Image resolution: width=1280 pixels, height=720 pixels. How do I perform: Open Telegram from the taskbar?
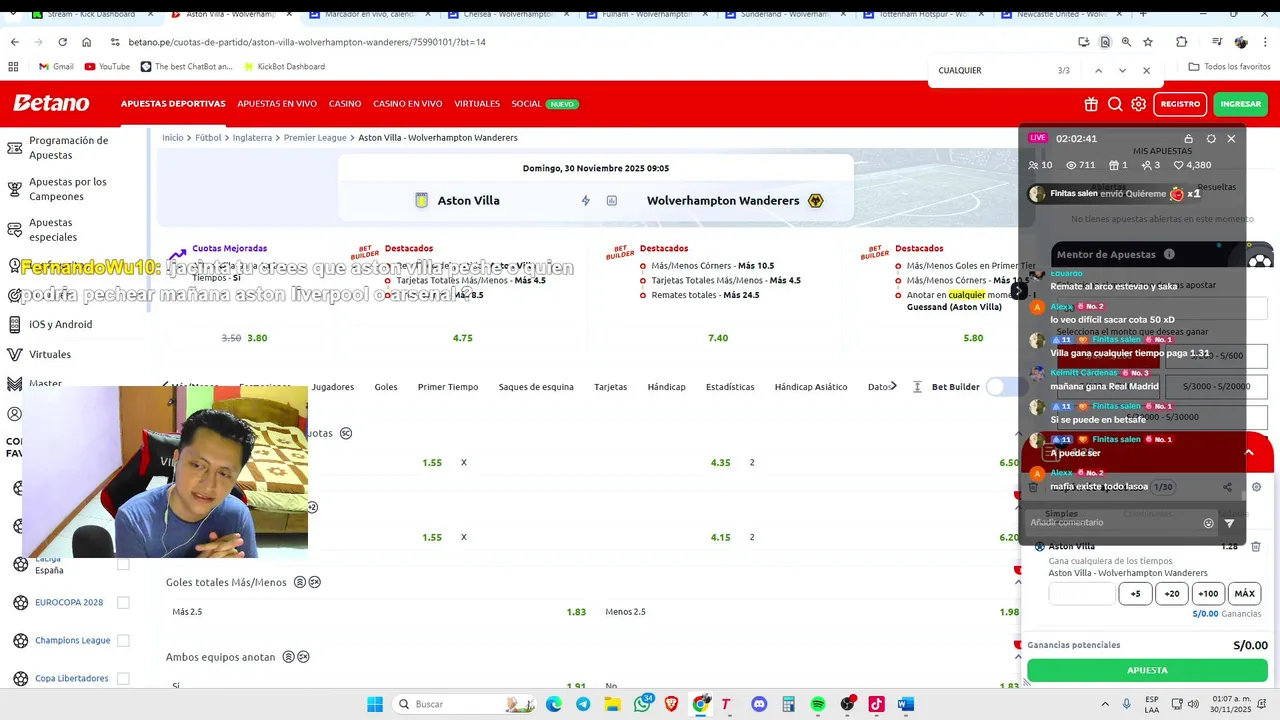[583, 704]
